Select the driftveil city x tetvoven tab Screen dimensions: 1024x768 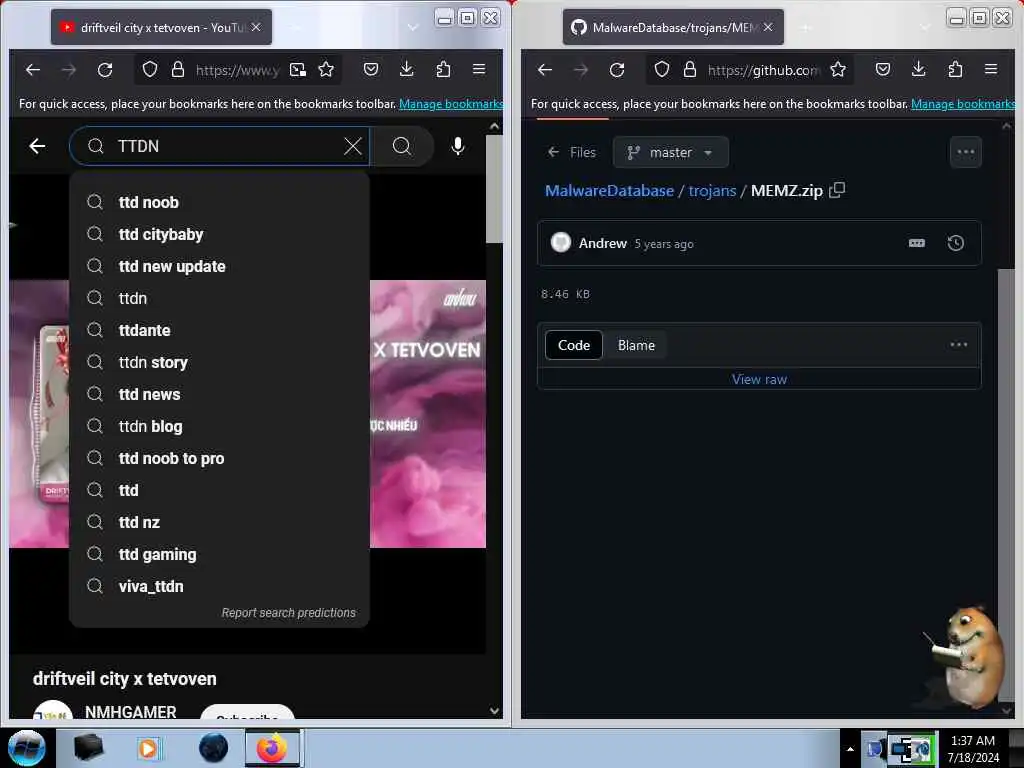point(161,27)
